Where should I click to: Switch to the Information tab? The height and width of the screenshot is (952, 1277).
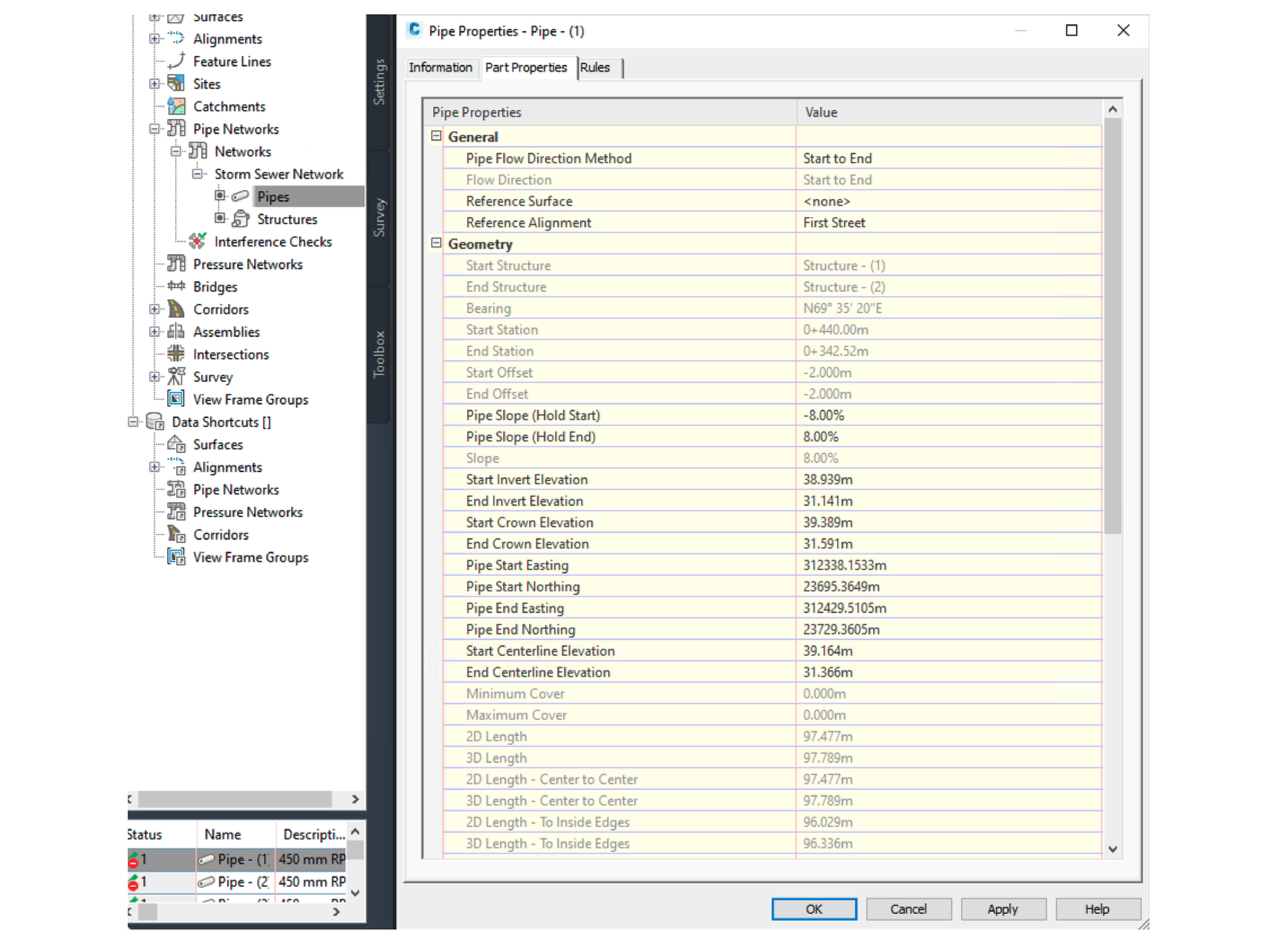point(440,67)
